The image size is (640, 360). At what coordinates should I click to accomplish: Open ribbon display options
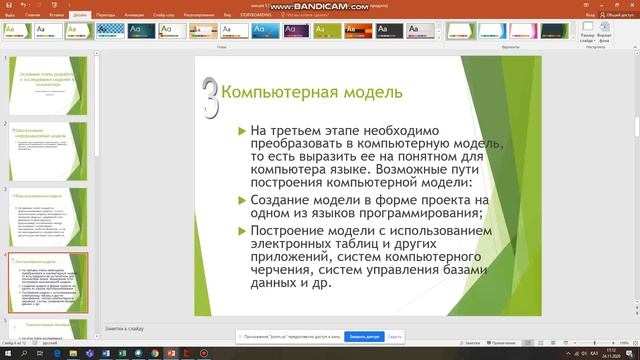pos(586,5)
